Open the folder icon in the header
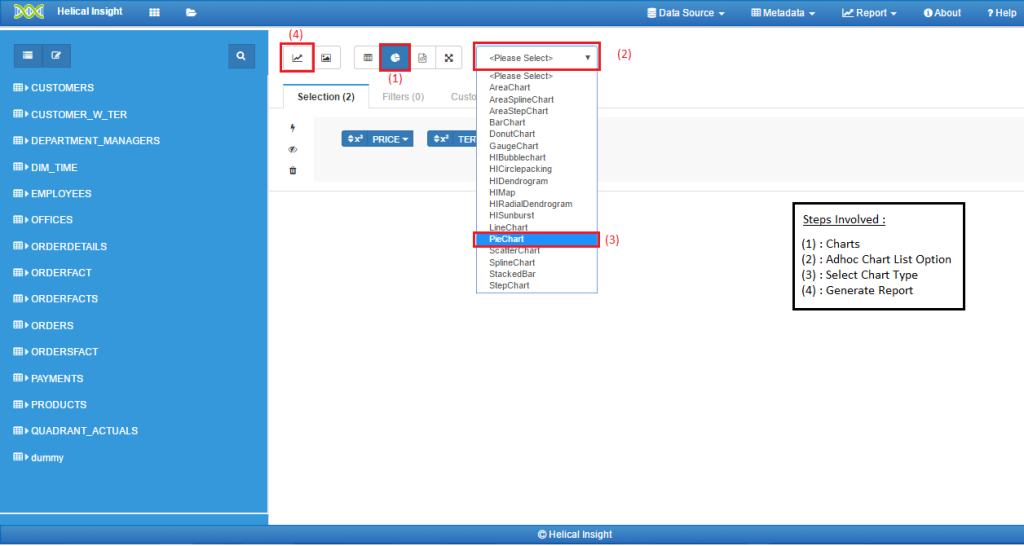1024x546 pixels. pos(190,13)
